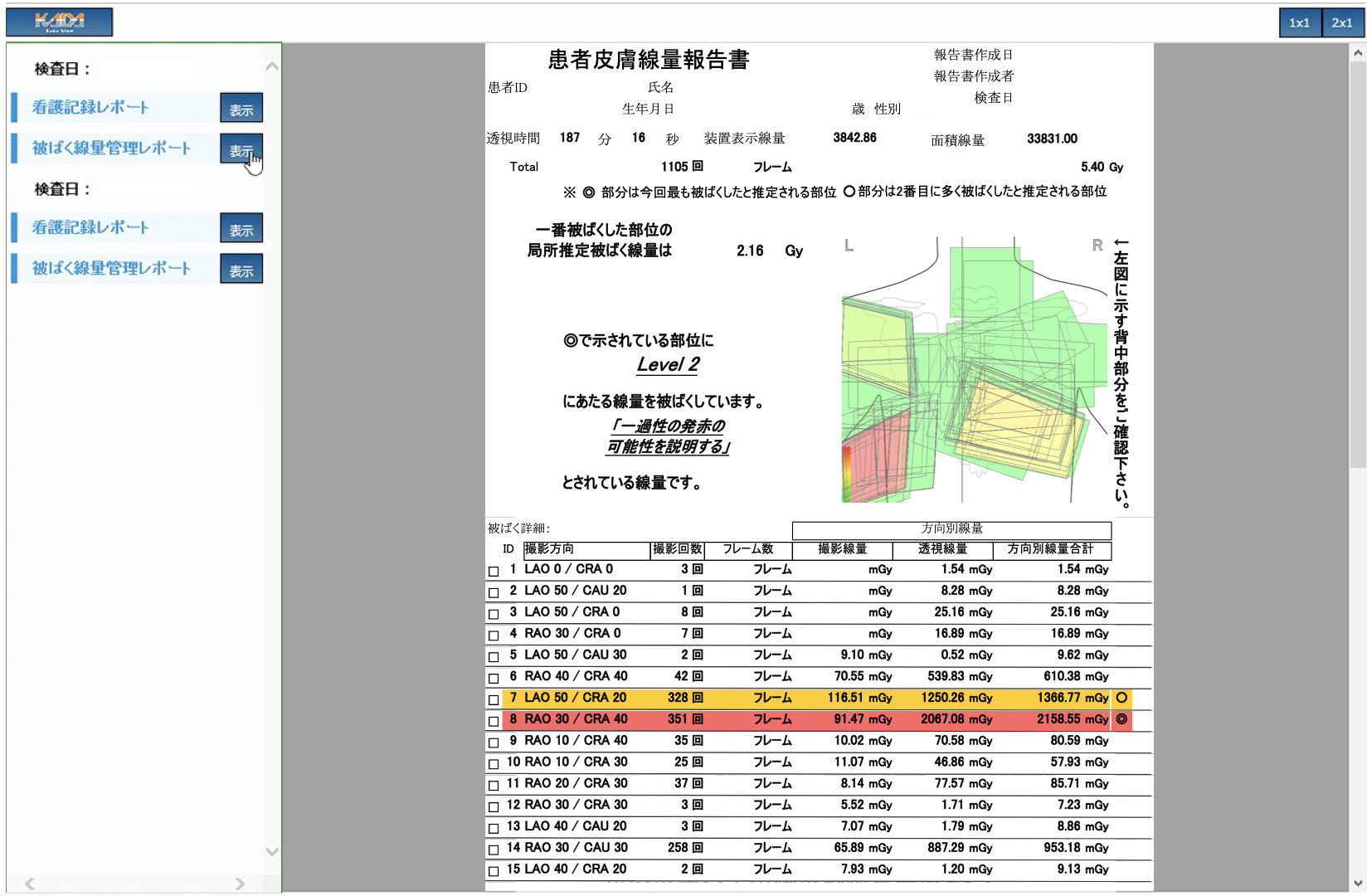Select the first 被ばく線量管理レポート entry
This screenshot has height=896, width=1367.
point(113,149)
